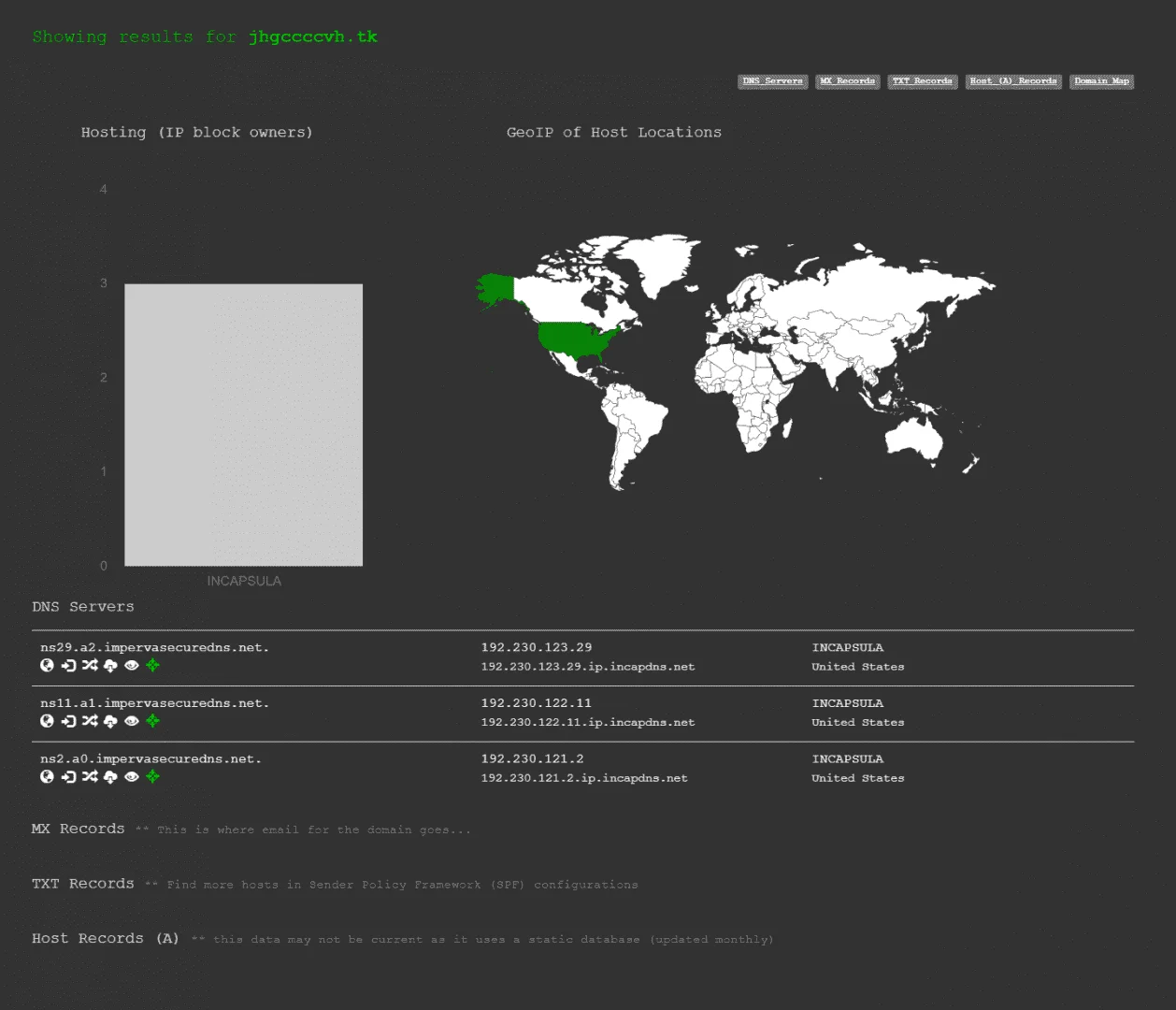This screenshot has height=1010, width=1176.
Task: Click the cloud download icon under ns29.a2.impervasecuredns.net
Action: [x=110, y=666]
